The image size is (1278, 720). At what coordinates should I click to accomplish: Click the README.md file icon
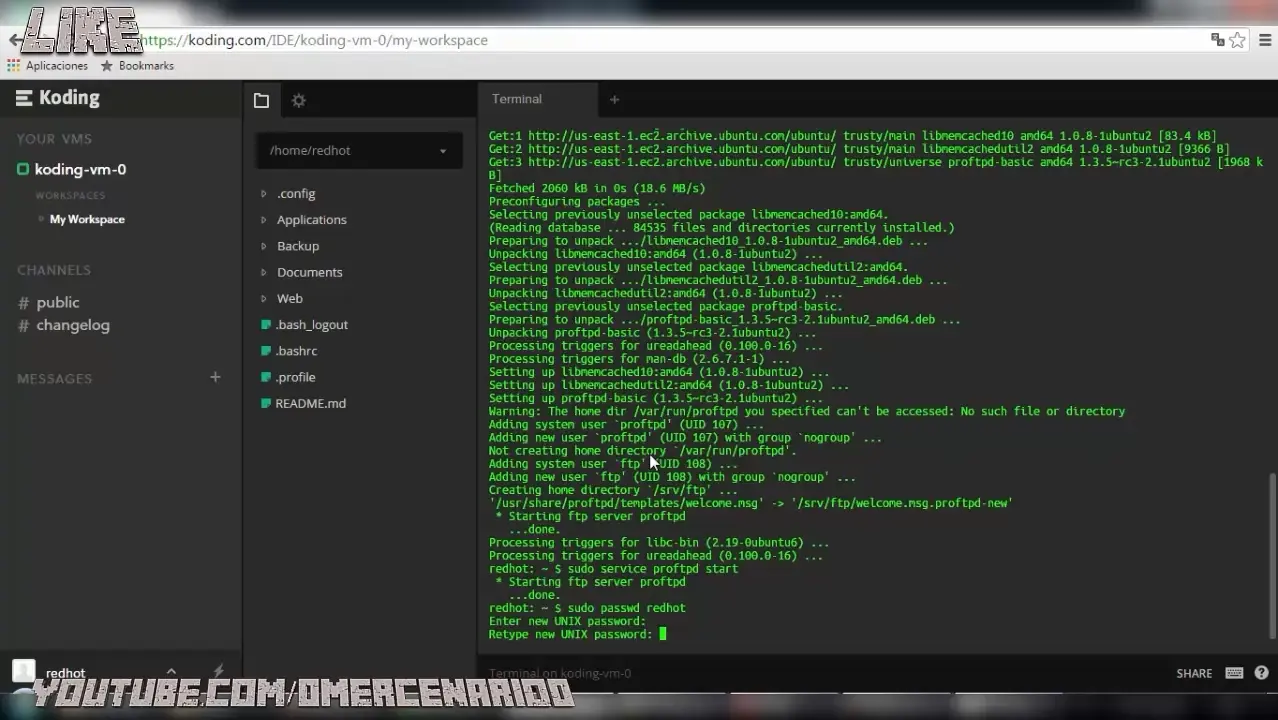(x=266, y=403)
